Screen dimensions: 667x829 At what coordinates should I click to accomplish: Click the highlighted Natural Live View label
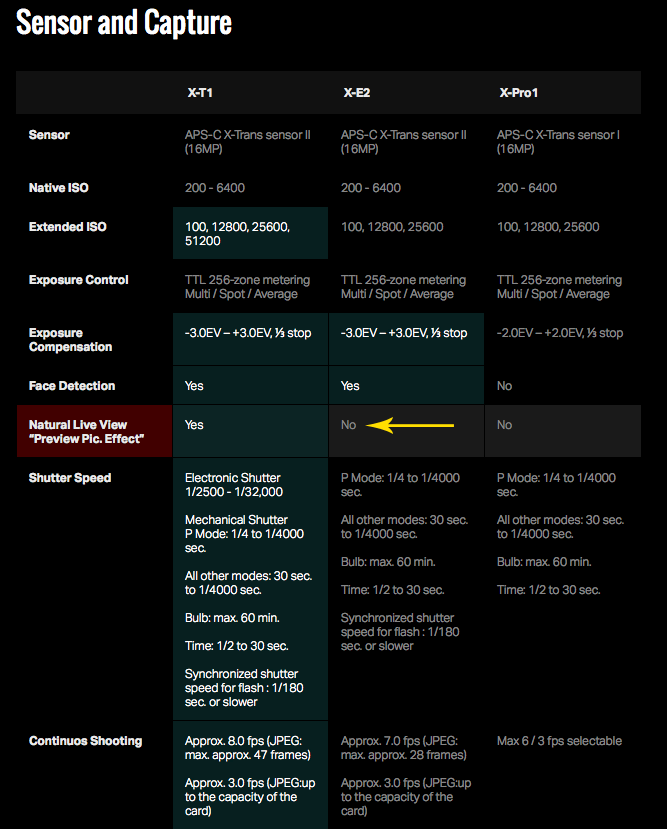pos(86,432)
